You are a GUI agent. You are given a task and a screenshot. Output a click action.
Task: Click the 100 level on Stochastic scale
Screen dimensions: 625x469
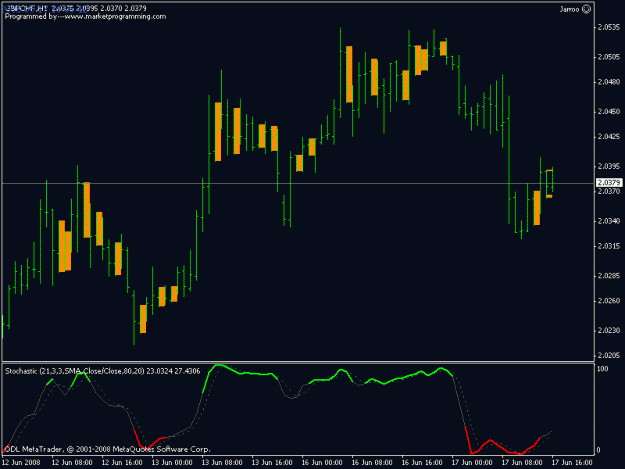[x=603, y=369]
